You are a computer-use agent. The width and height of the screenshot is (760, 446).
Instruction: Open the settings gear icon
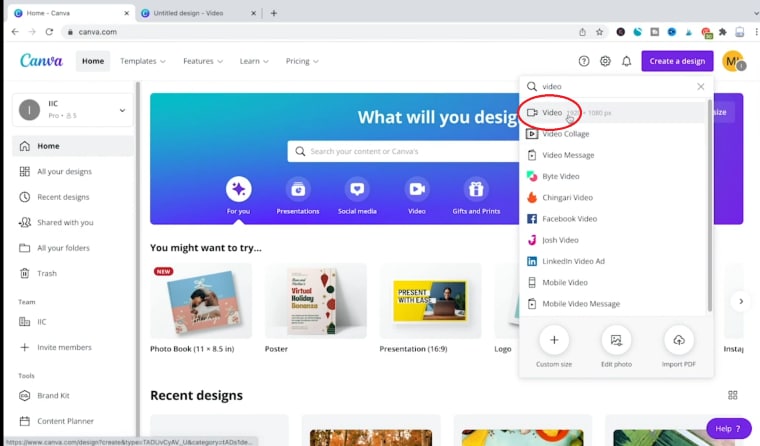pos(605,61)
